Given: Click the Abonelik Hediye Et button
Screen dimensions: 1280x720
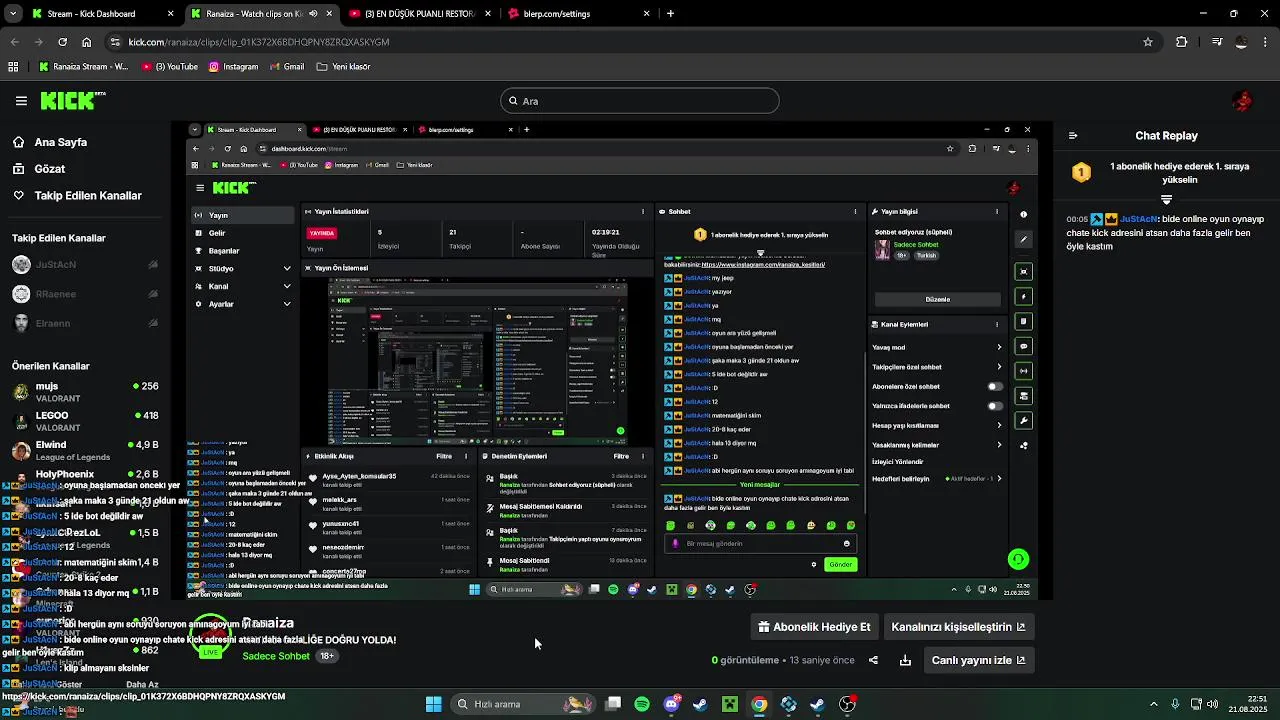Looking at the screenshot, I should coord(815,627).
